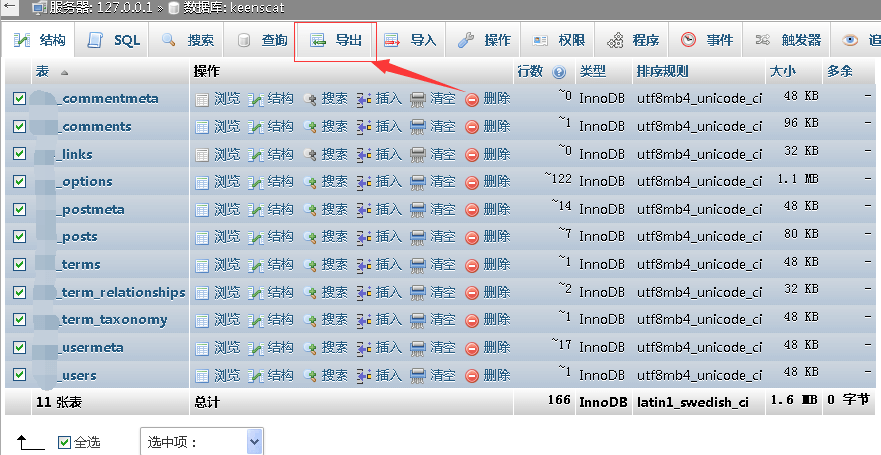Click search icon in _links row
This screenshot has height=455, width=881.
pyautogui.click(x=310, y=155)
